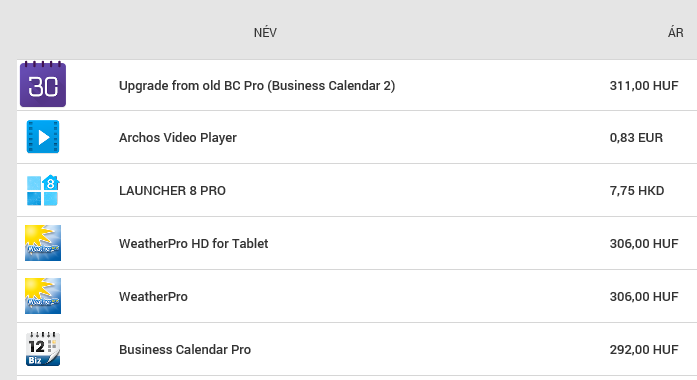
Task: Click the 311,00 HUF price
Action: pos(644,85)
